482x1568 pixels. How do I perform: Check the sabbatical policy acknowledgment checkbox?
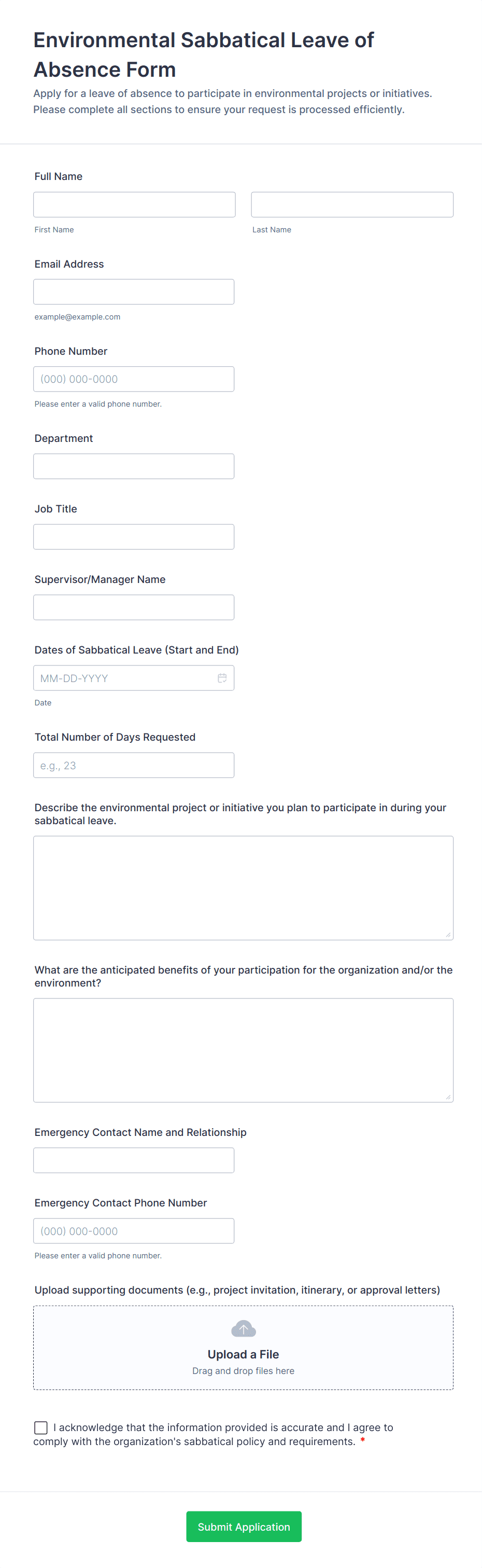pyautogui.click(x=41, y=1427)
